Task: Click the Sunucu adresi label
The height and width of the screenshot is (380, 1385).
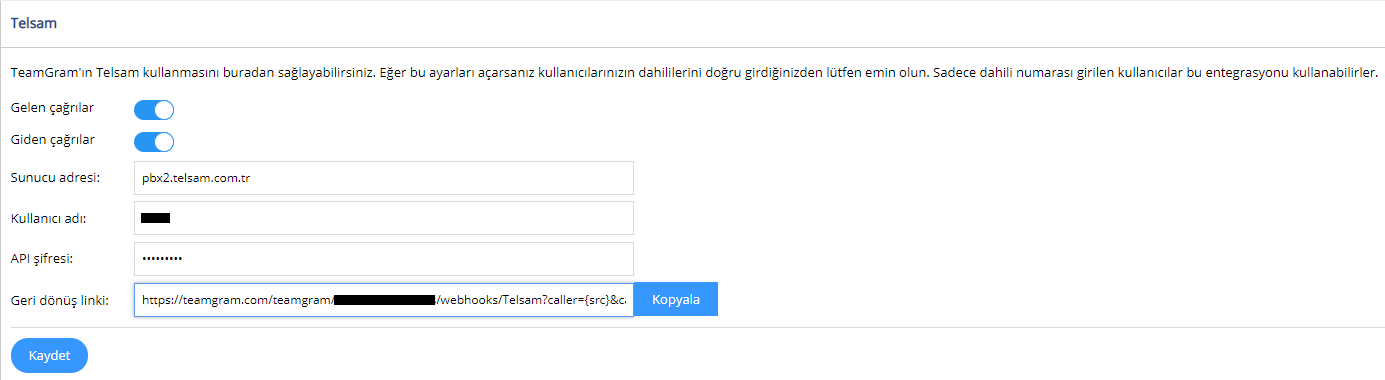Action: pos(55,178)
